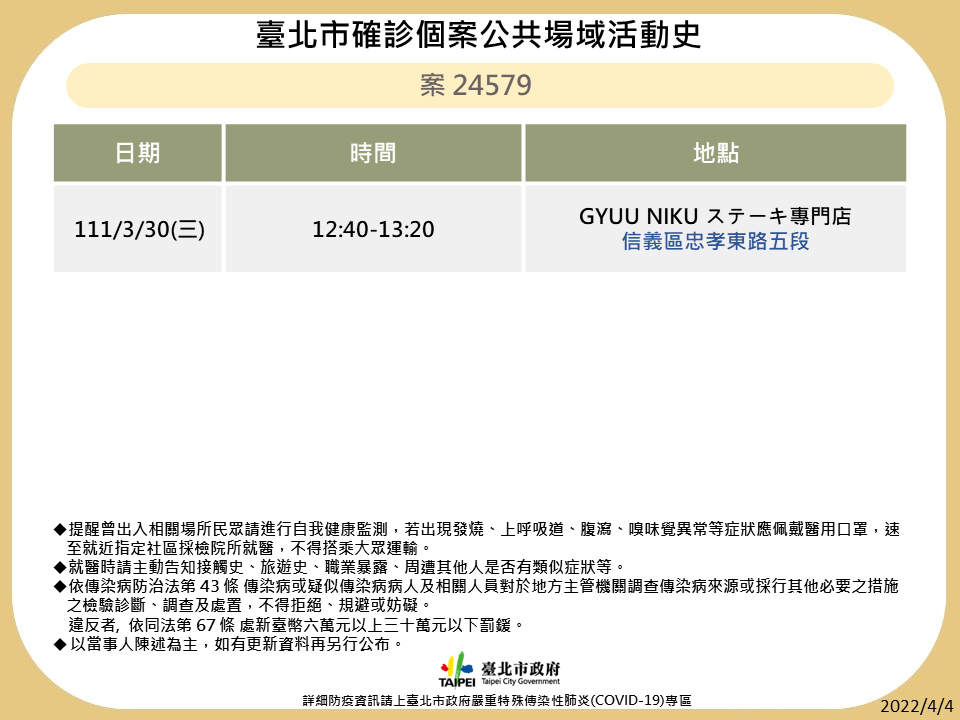The height and width of the screenshot is (720, 960).
Task: Click the 臺北市政府 logo text
Action: (x=520, y=668)
